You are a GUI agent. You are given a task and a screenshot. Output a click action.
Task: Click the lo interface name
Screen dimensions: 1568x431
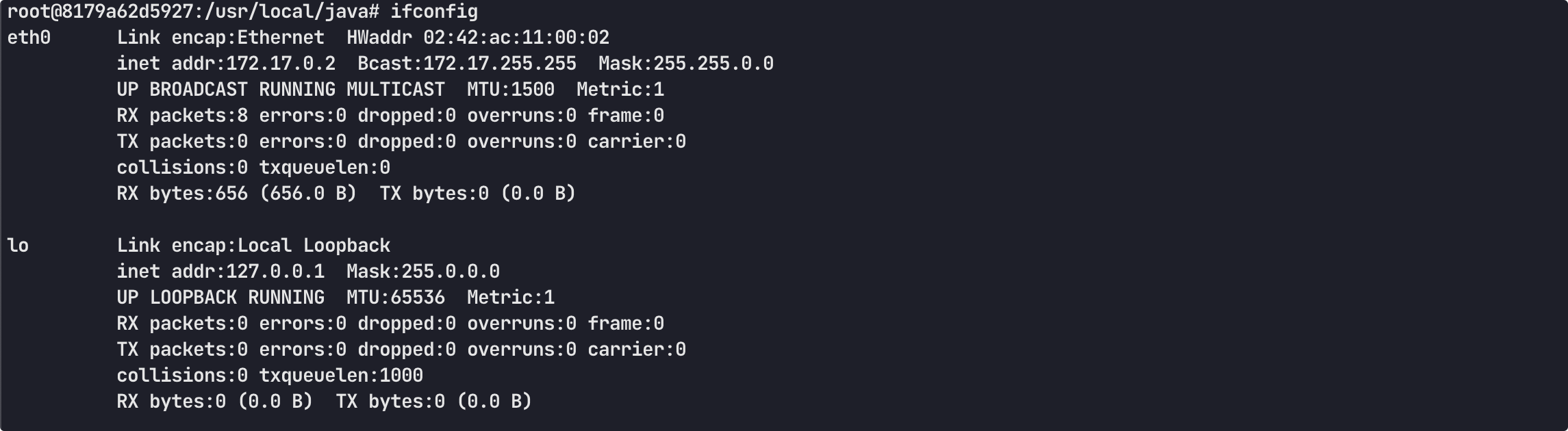18,246
